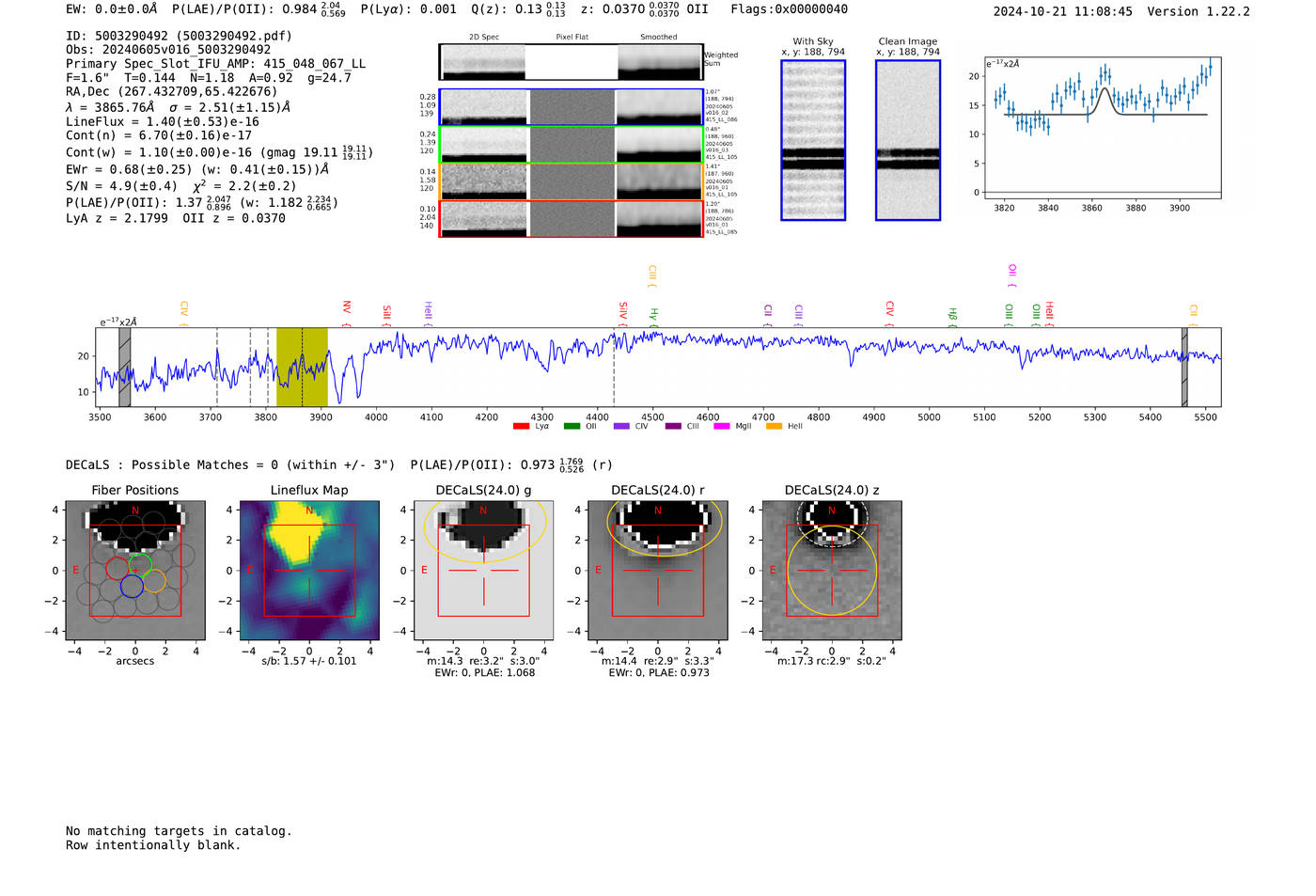Click the S/N = 4.9 line
This screenshot has height=896, width=1316.
(x=180, y=186)
